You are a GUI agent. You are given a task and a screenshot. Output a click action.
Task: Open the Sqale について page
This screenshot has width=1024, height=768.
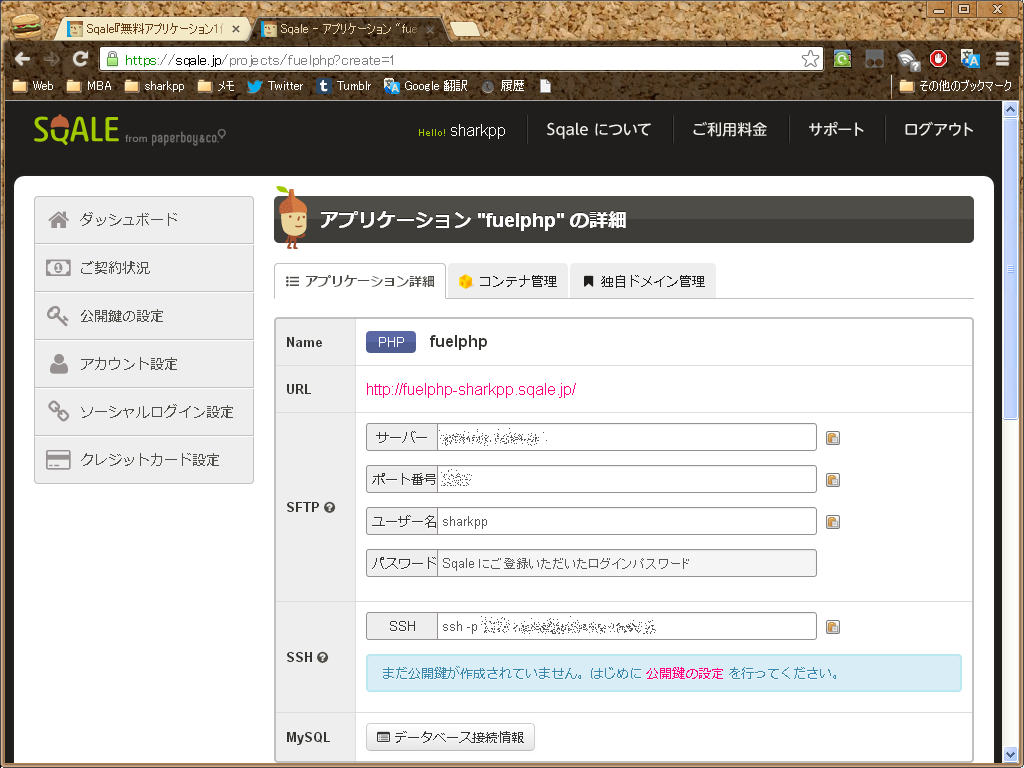click(x=598, y=129)
